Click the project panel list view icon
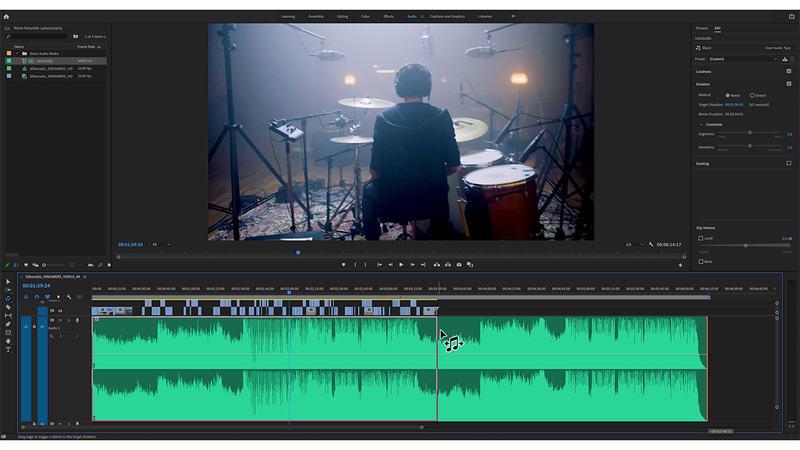 click(x=16, y=265)
